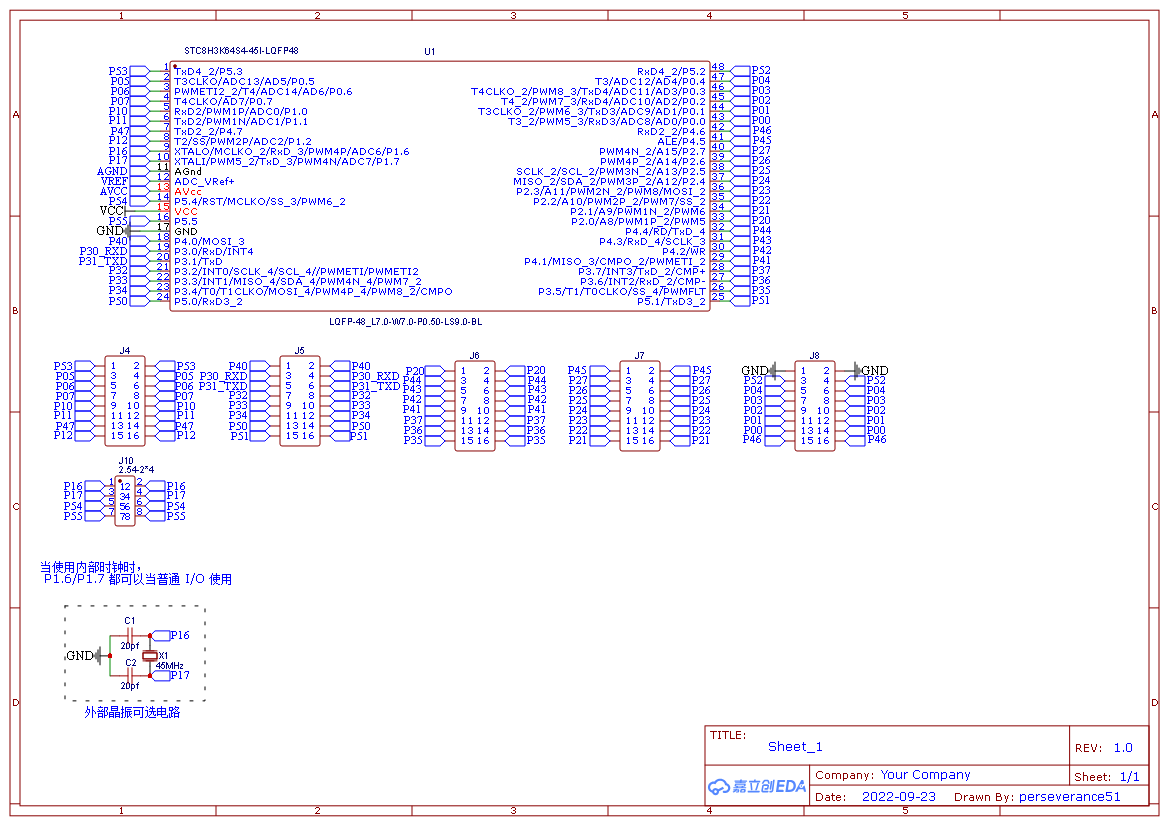The width and height of the screenshot is (1169, 827).
Task: Click the AGND net label left of U1
Action: [x=112, y=172]
